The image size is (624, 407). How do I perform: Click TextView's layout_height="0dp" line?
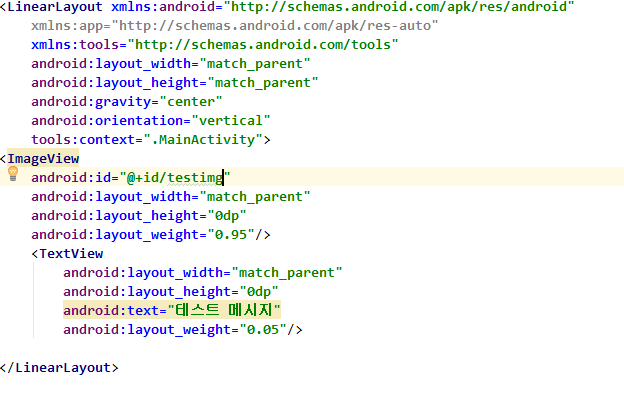pyautogui.click(x=171, y=292)
